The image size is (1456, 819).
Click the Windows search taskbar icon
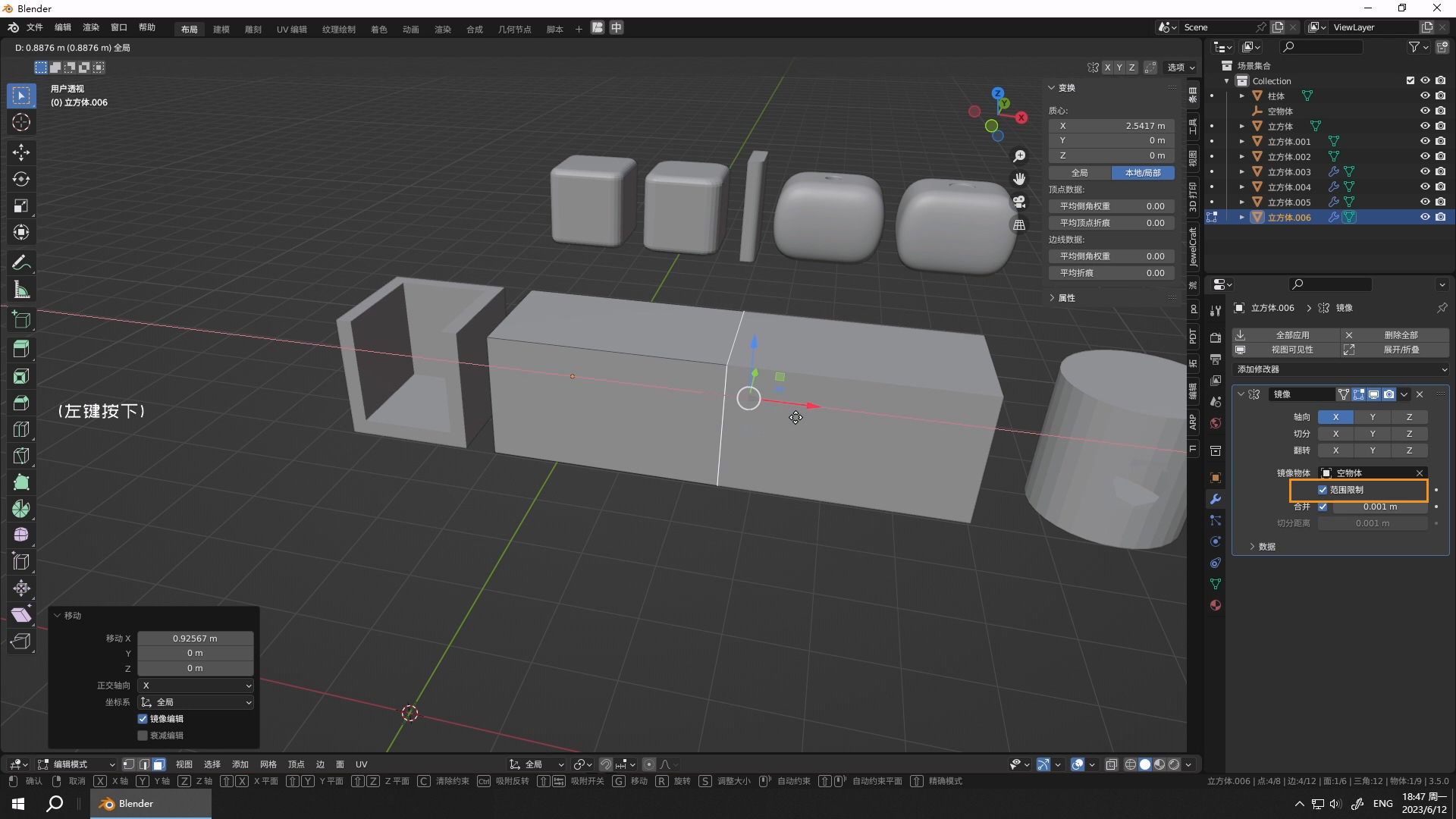(55, 804)
